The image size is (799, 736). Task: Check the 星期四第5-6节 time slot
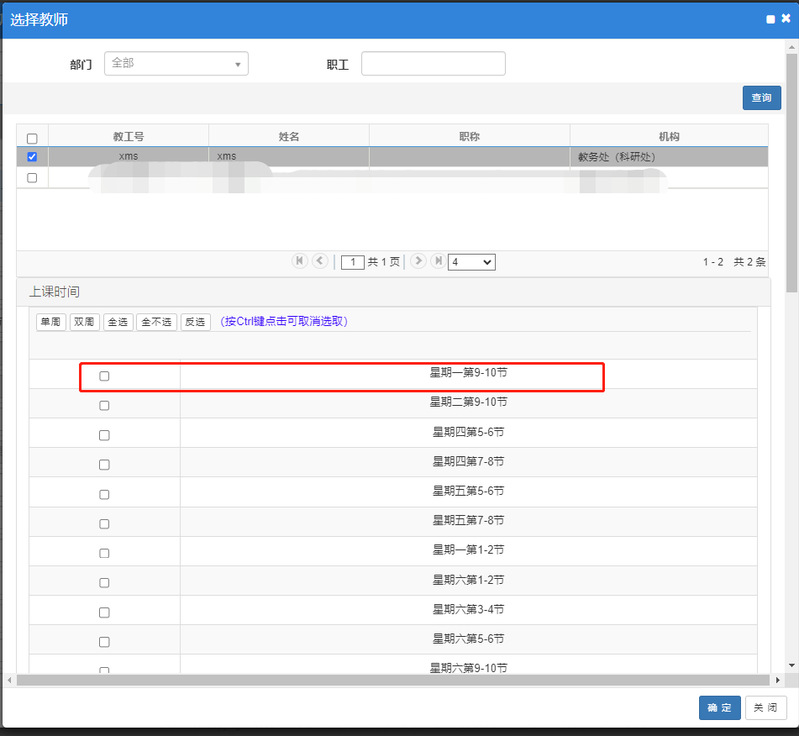coord(104,435)
